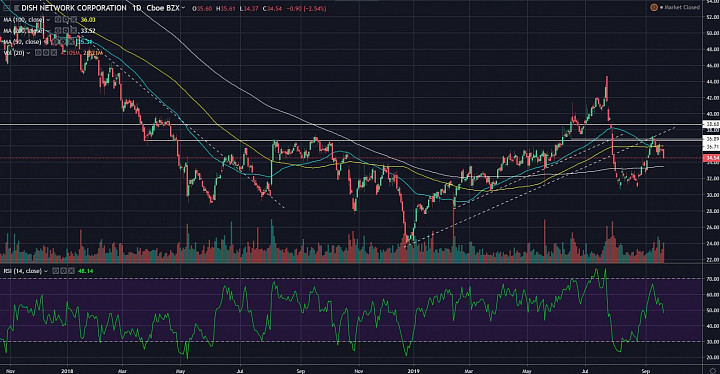The width and height of the screenshot is (720, 374).
Task: Expand the MA (100, close) legend dropdown
Action: coord(48,20)
